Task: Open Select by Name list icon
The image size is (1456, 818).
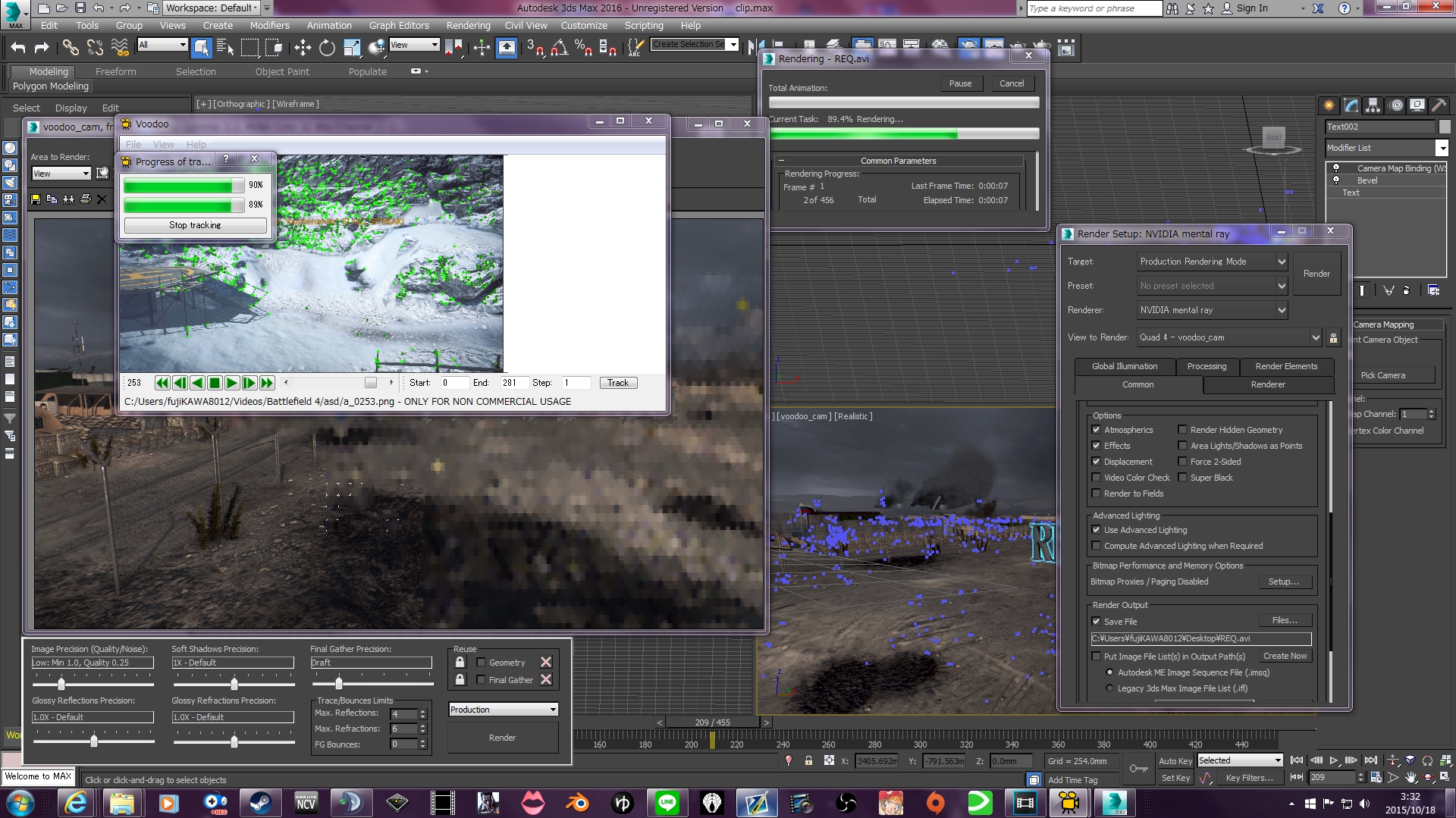Action: click(225, 48)
